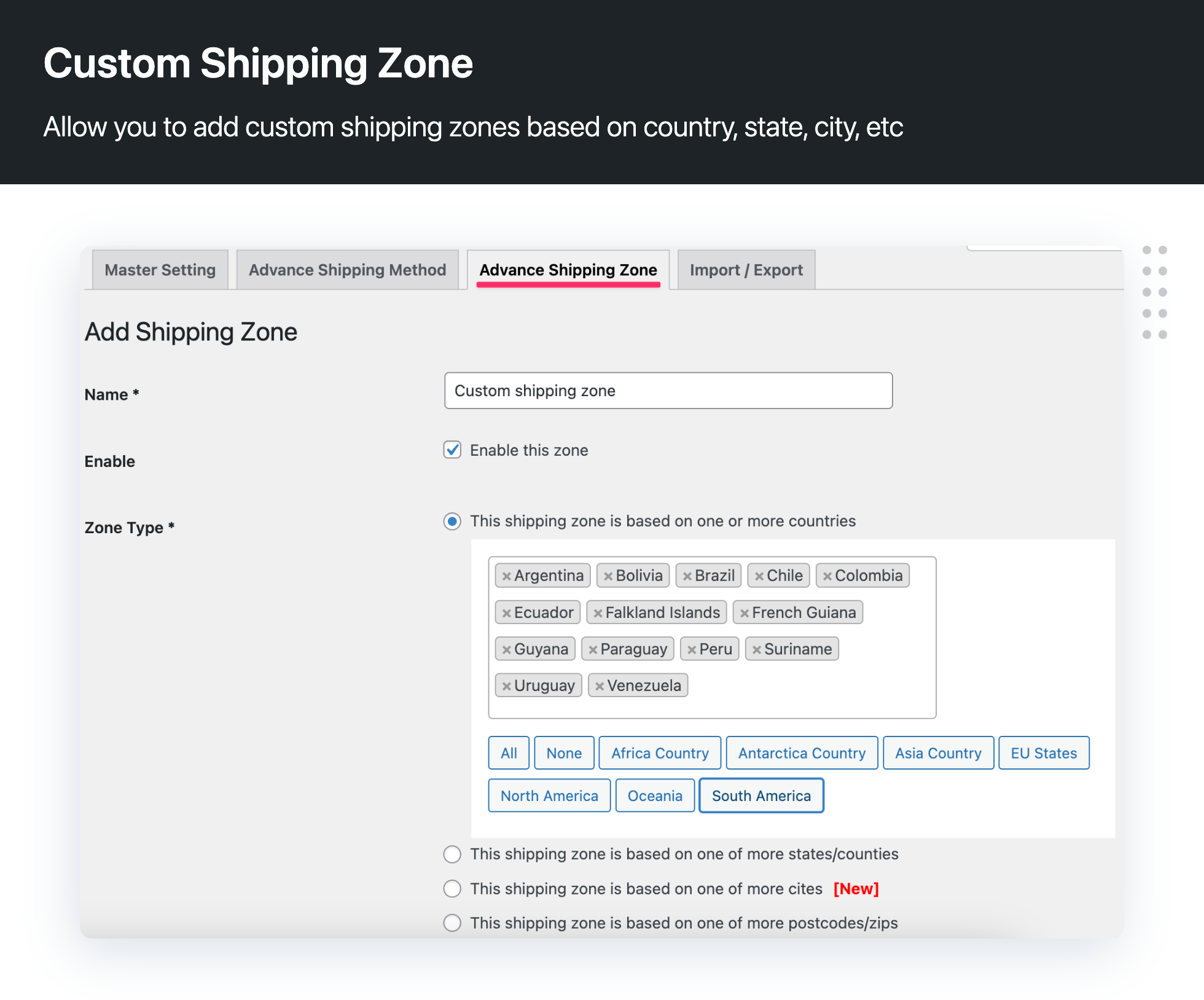Switch to the Master Setting tab
1204x1000 pixels.
(x=160, y=270)
